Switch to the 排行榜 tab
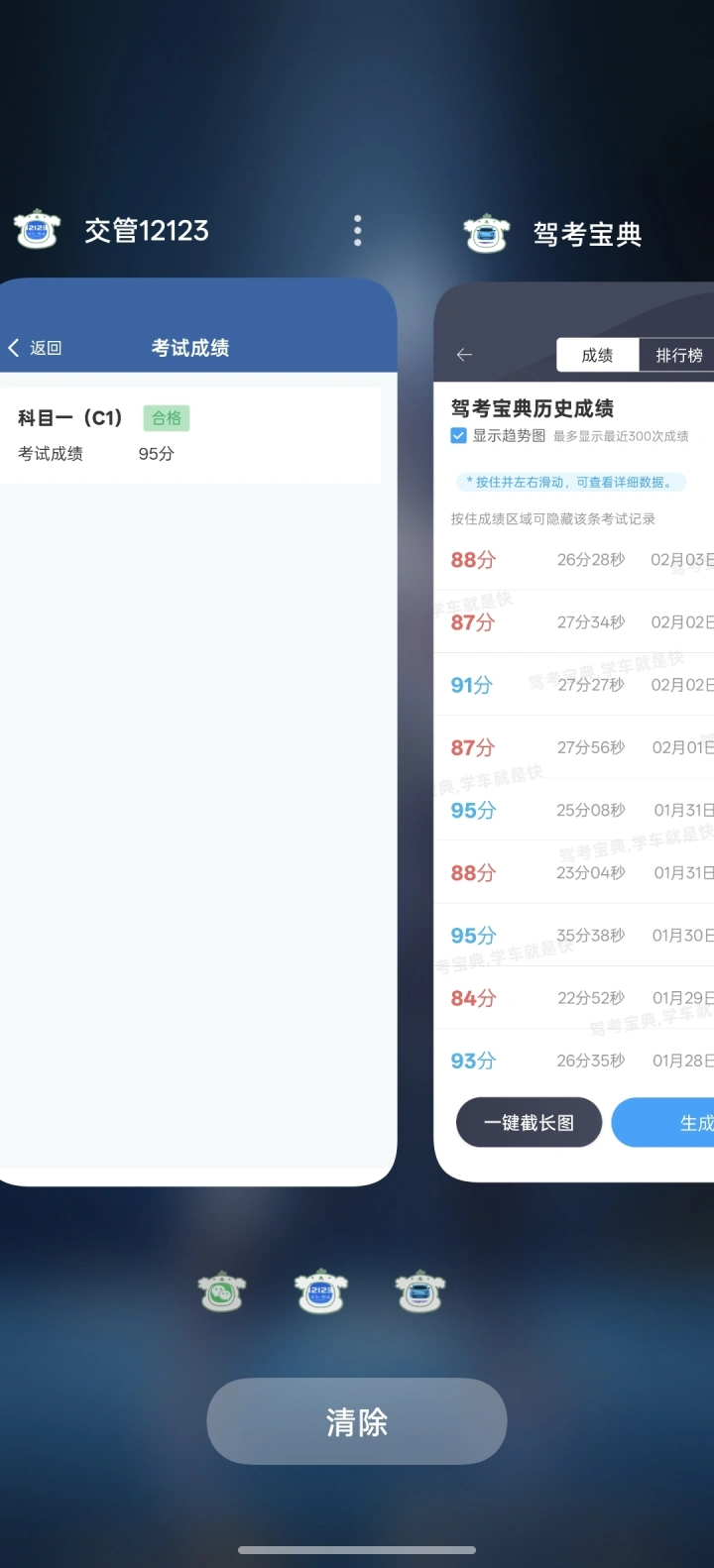The image size is (714, 1568). (x=678, y=355)
